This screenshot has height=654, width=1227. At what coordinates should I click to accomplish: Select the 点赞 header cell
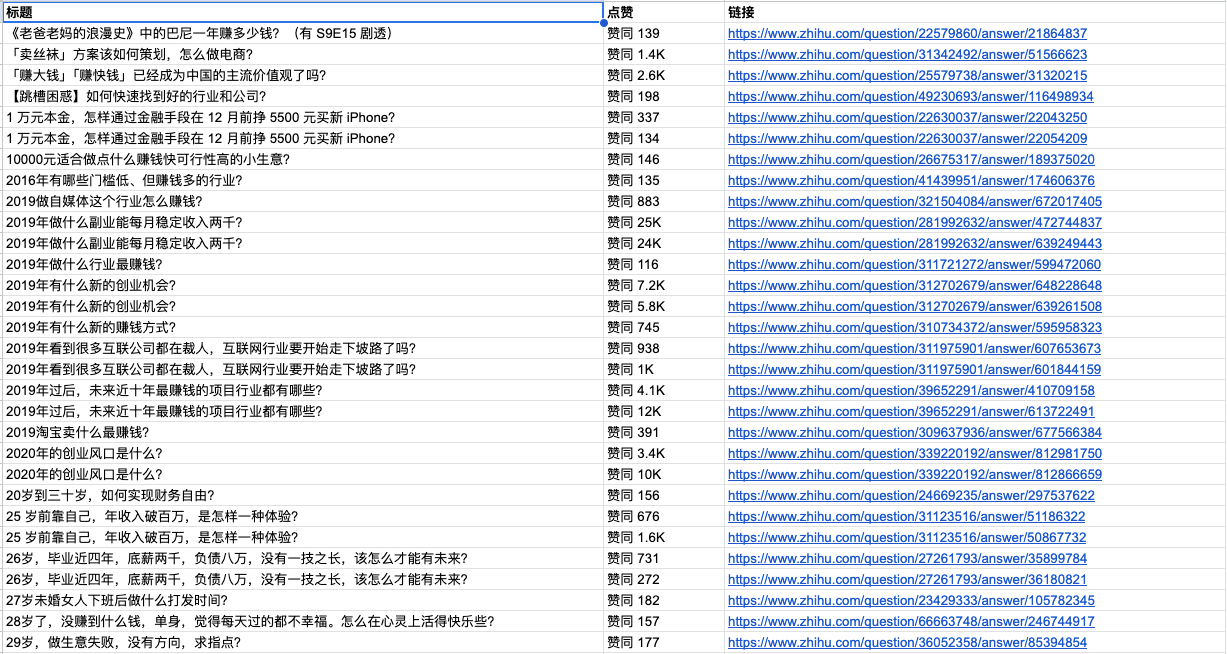[664, 12]
